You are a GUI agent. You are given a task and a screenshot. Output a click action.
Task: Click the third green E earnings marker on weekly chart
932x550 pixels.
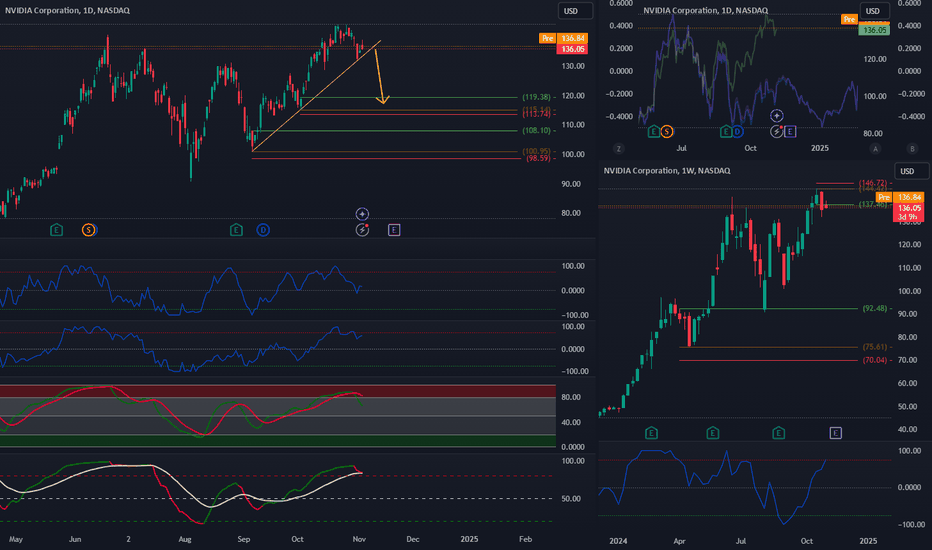pos(778,433)
